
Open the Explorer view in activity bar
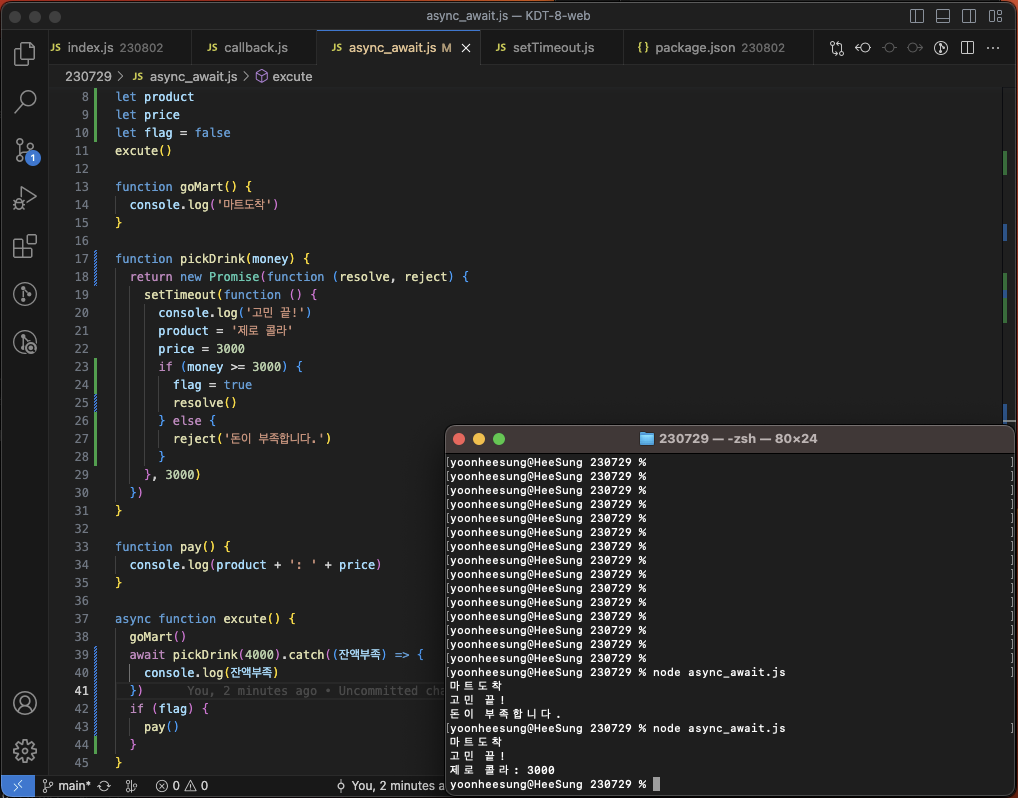coord(25,53)
